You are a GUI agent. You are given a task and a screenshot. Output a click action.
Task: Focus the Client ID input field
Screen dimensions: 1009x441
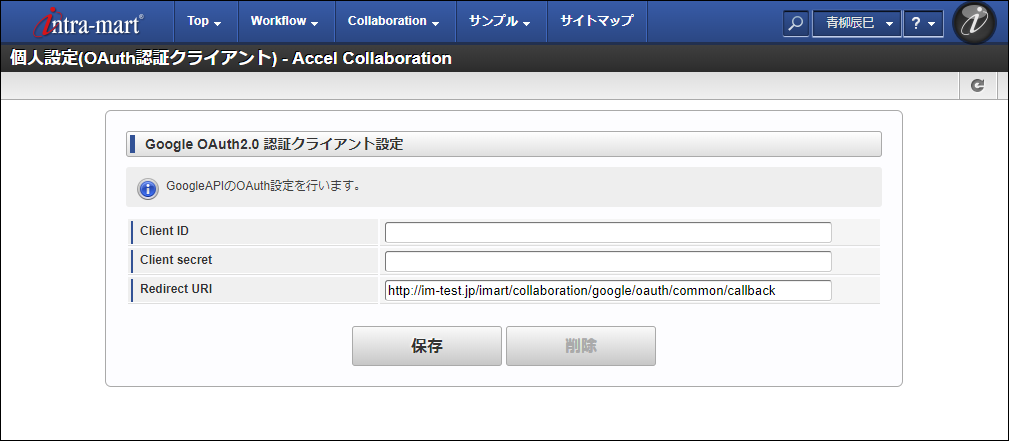click(x=608, y=232)
